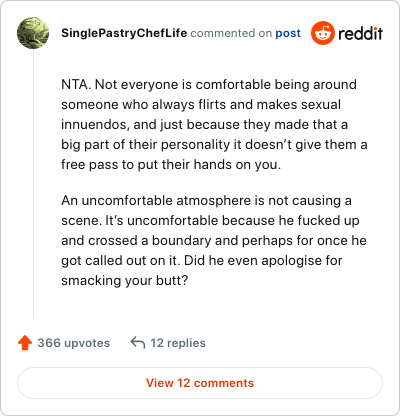Click the orange upvote arrow icon
The image size is (400, 416).
click(25, 343)
